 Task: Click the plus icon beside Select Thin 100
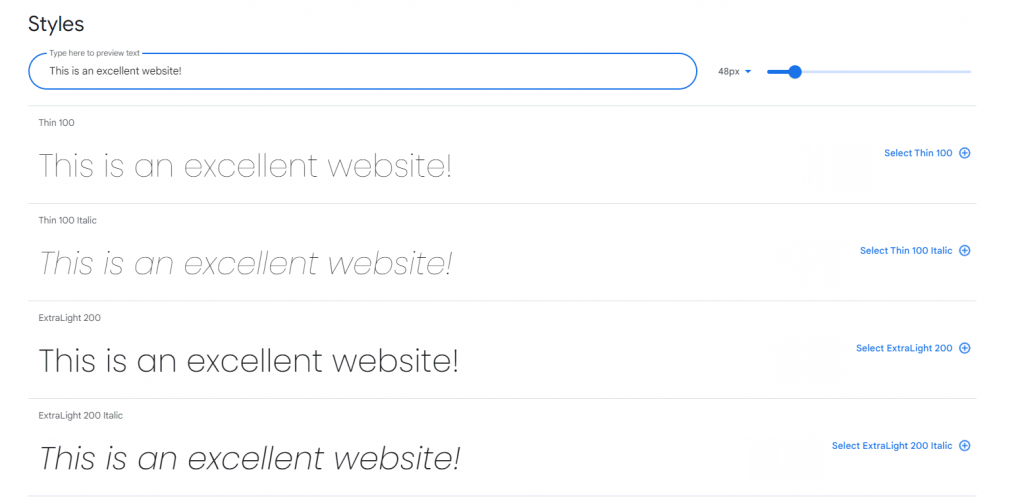point(965,153)
